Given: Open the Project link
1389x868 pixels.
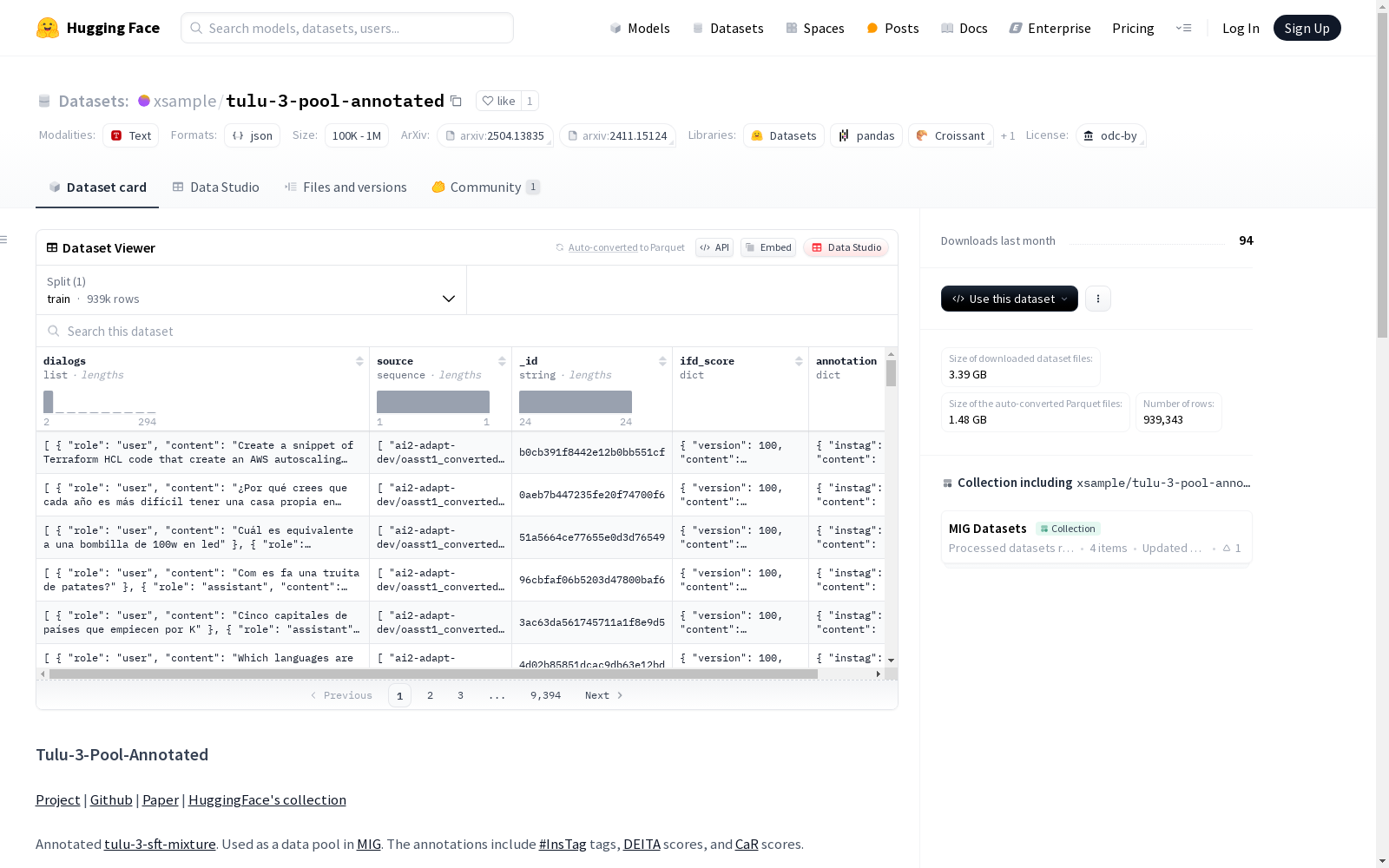Looking at the screenshot, I should click(x=58, y=799).
